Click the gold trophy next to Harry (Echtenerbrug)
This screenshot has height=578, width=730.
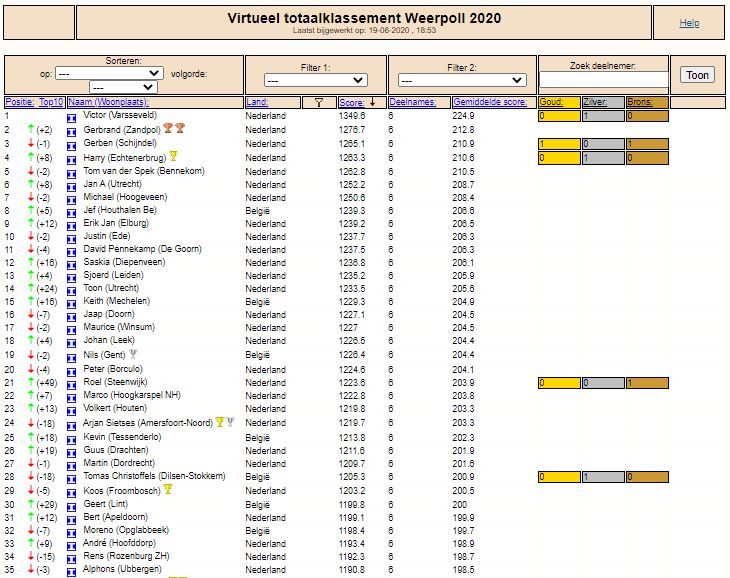[174, 155]
